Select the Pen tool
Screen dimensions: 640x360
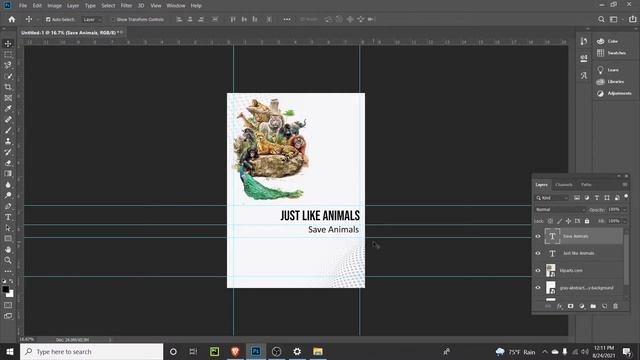8,206
